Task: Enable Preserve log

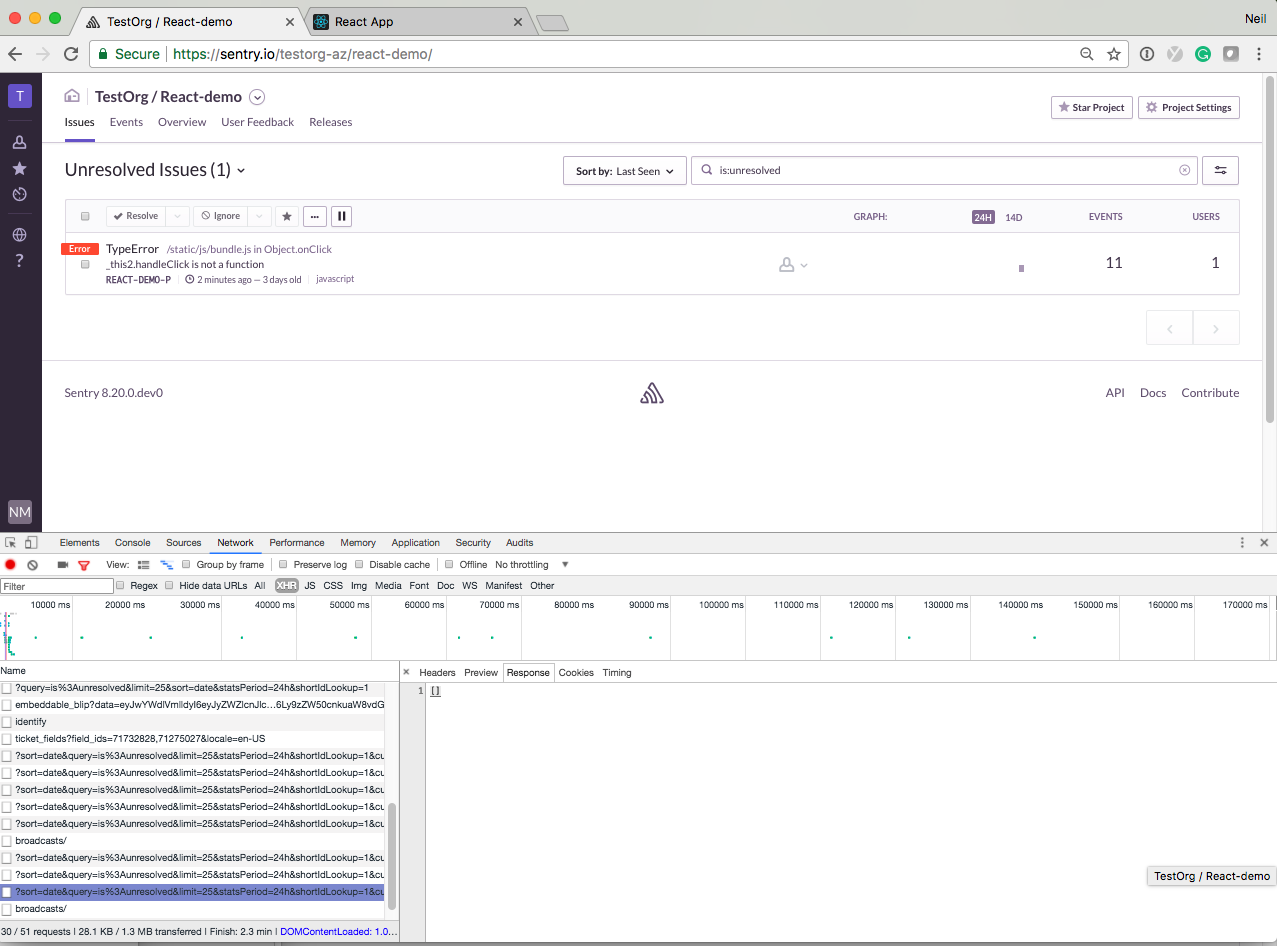Action: [284, 565]
